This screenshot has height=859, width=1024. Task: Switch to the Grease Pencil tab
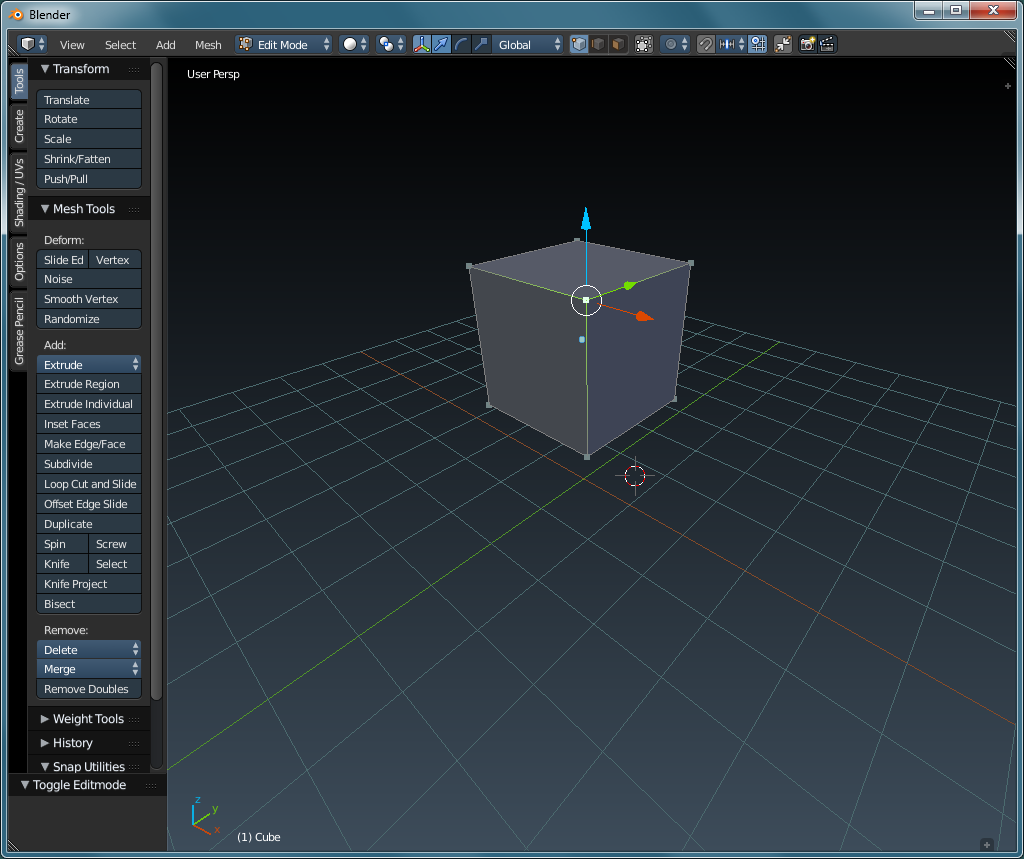19,331
